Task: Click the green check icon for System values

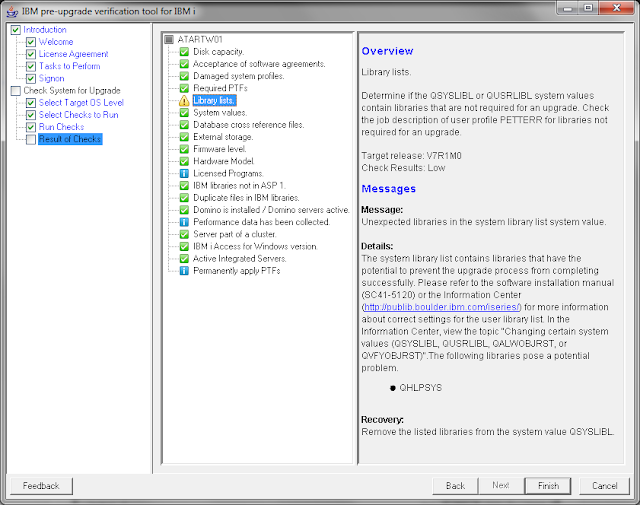Action: coord(184,113)
